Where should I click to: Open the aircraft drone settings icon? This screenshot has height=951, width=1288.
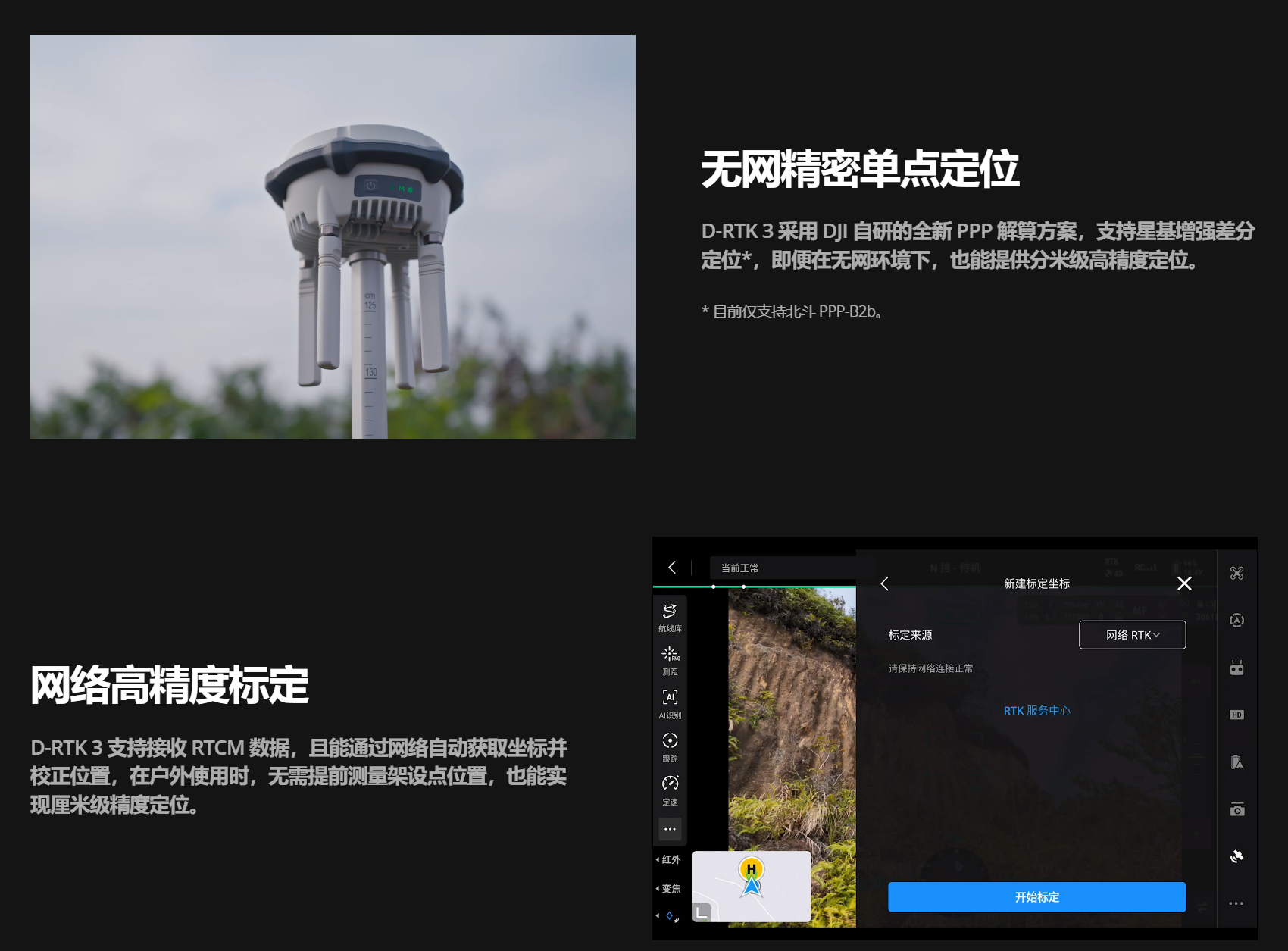pyautogui.click(x=1236, y=573)
